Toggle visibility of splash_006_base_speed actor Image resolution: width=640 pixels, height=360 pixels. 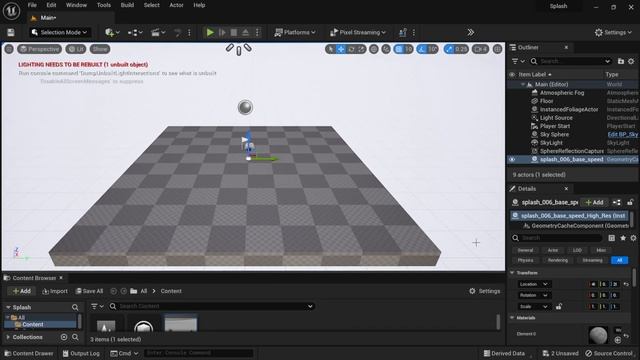[512, 160]
